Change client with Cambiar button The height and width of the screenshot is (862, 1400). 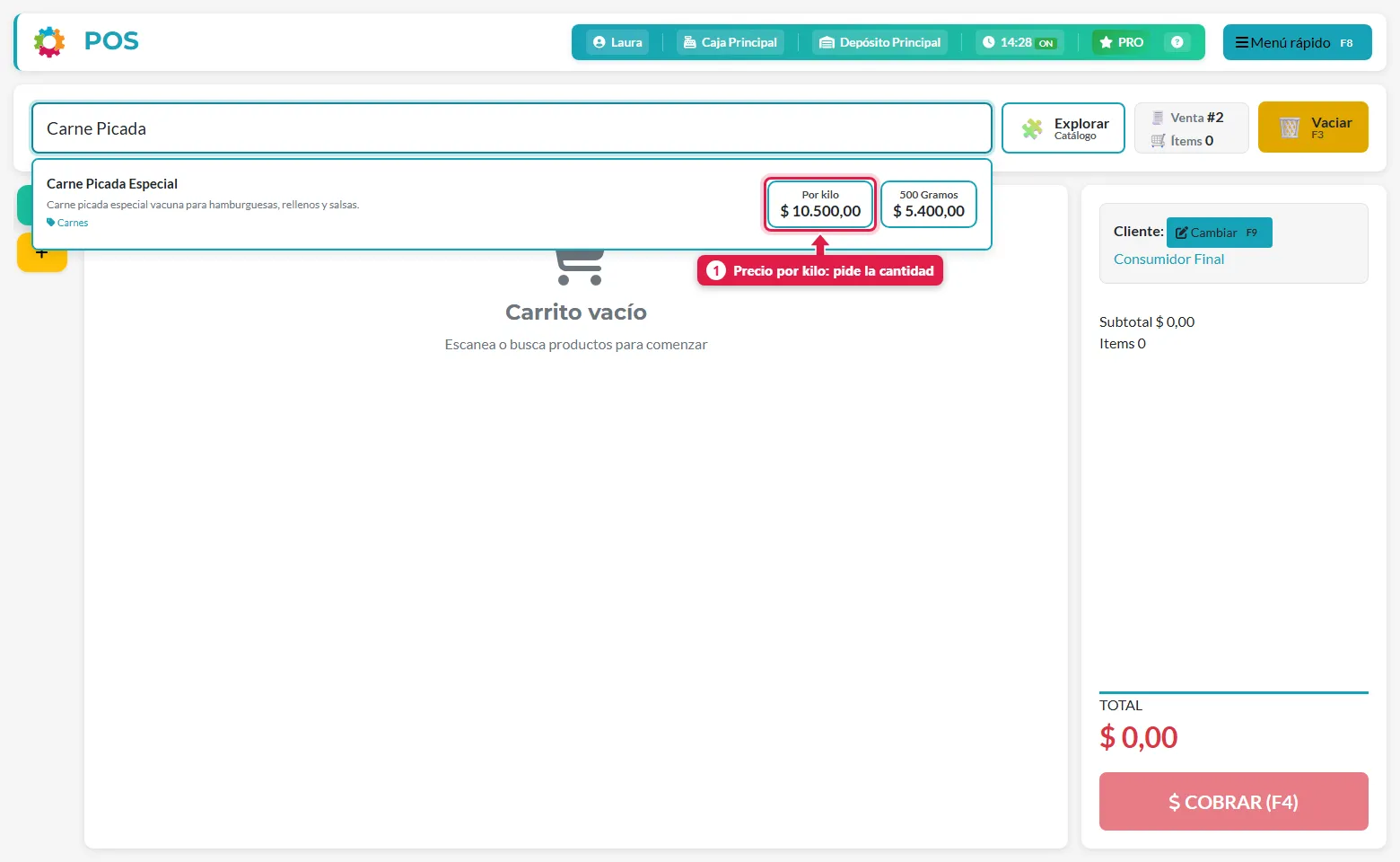pyautogui.click(x=1219, y=233)
